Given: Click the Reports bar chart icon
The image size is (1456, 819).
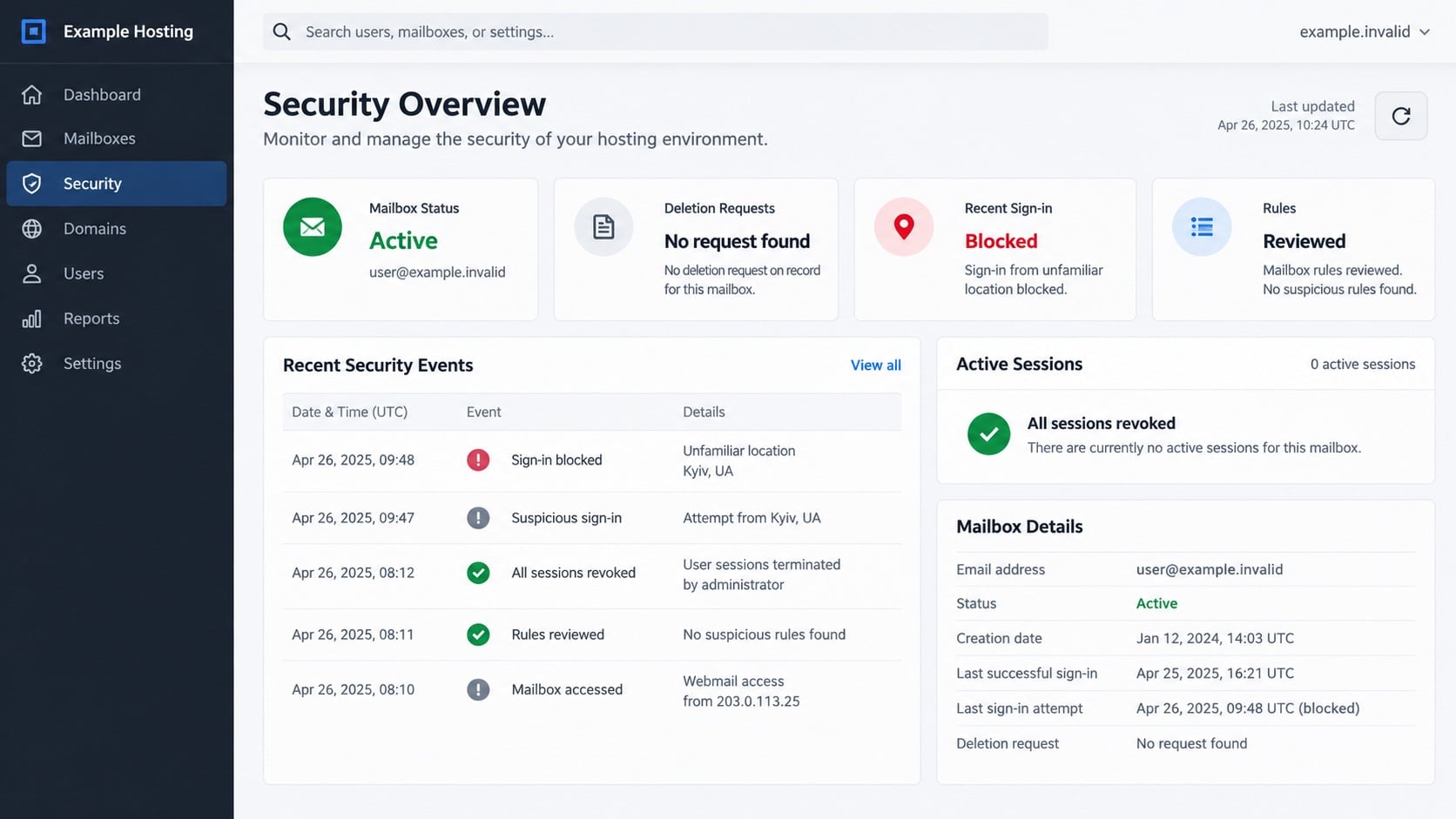Looking at the screenshot, I should click(x=32, y=319).
